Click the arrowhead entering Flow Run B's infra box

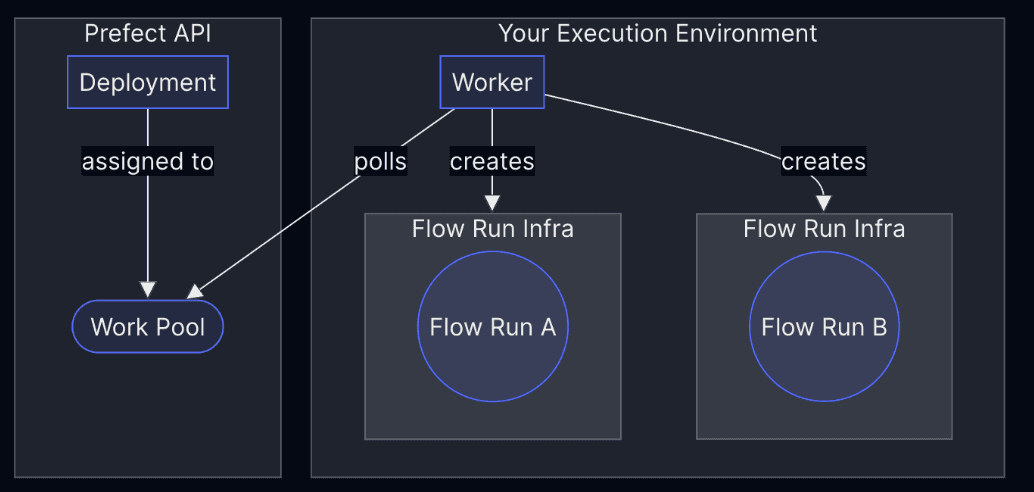pos(824,203)
